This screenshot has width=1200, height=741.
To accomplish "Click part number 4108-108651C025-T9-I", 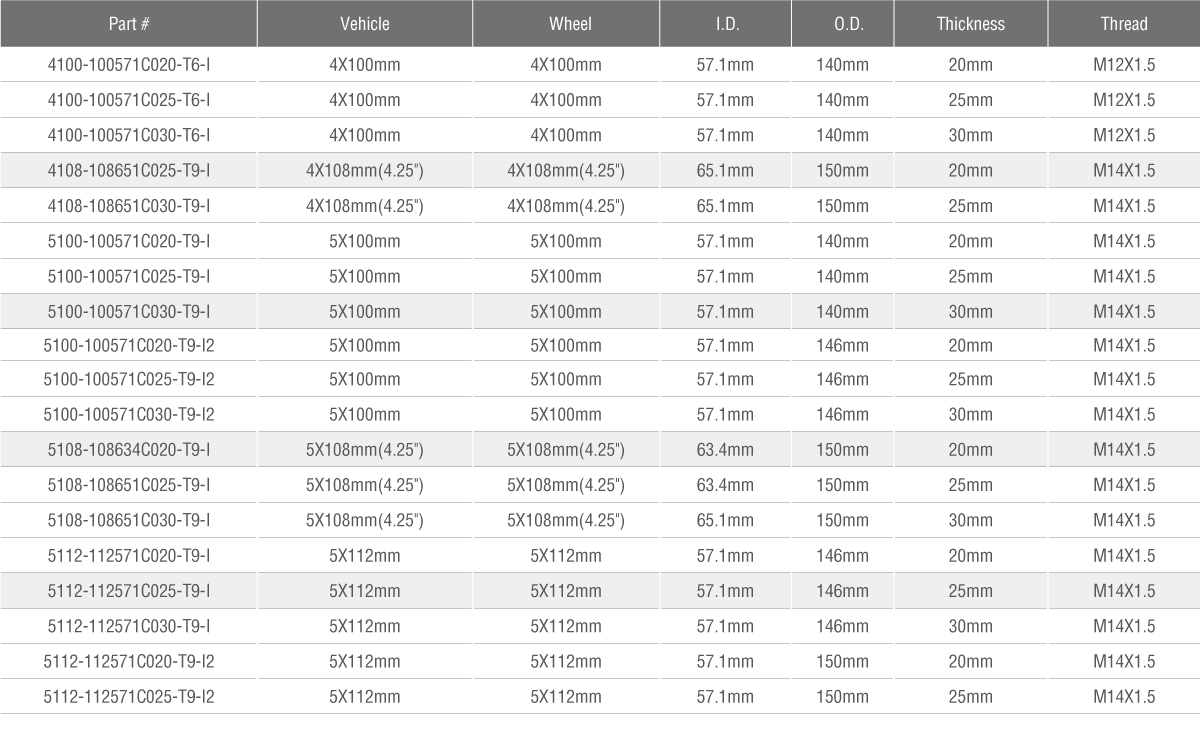I will (x=129, y=170).
